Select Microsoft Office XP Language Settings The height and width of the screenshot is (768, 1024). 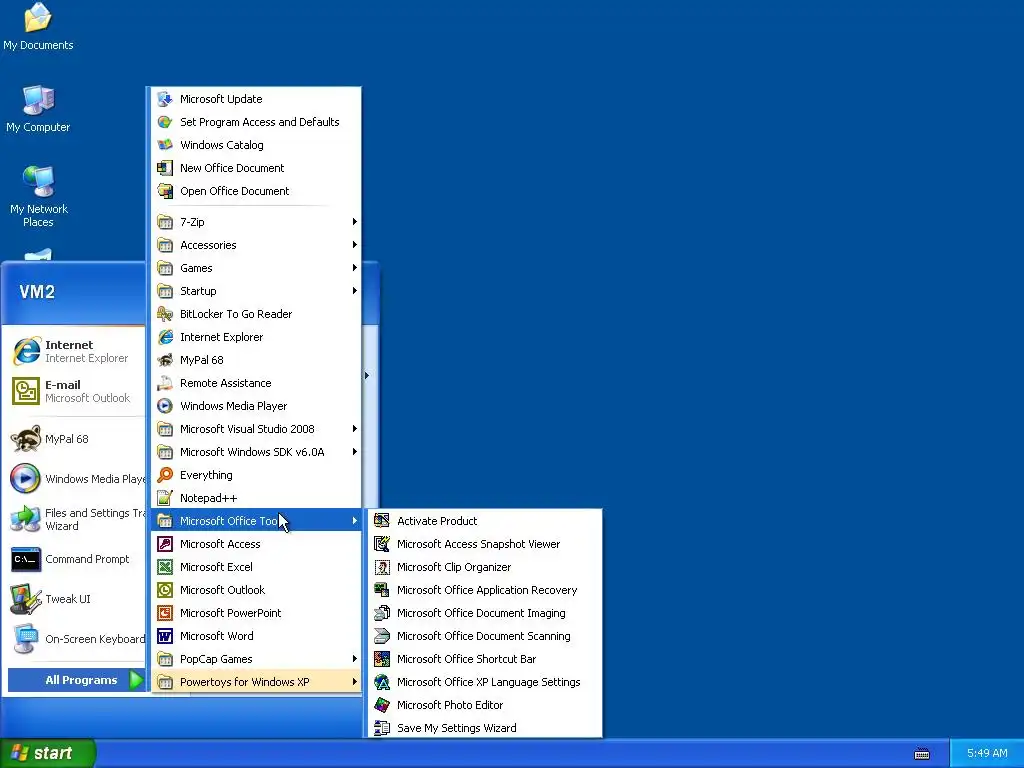pyautogui.click(x=485, y=682)
